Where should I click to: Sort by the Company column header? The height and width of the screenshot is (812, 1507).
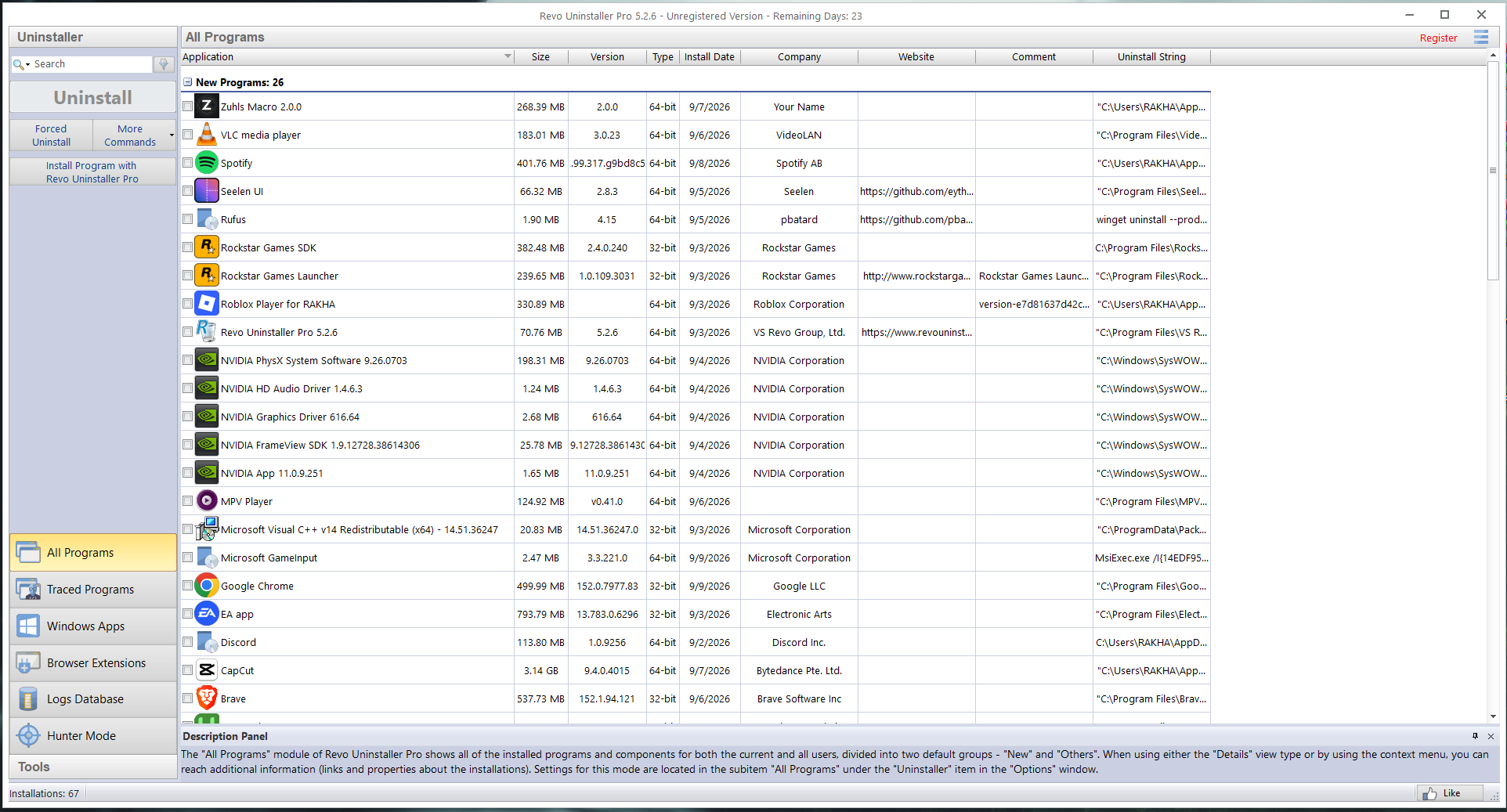799,57
